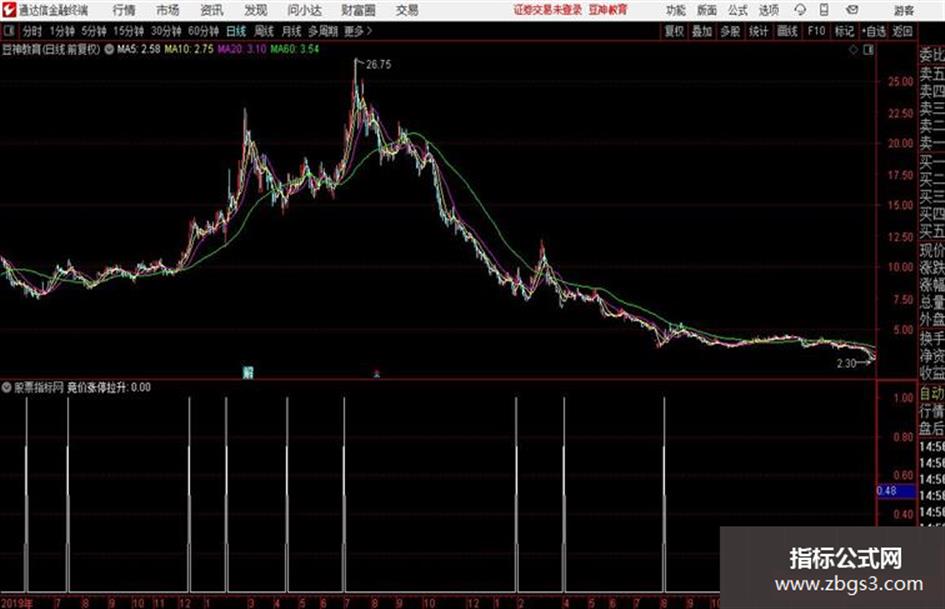Switch to 15分钟 period
Image resolution: width=945 pixels, height=609 pixels.
(129, 31)
